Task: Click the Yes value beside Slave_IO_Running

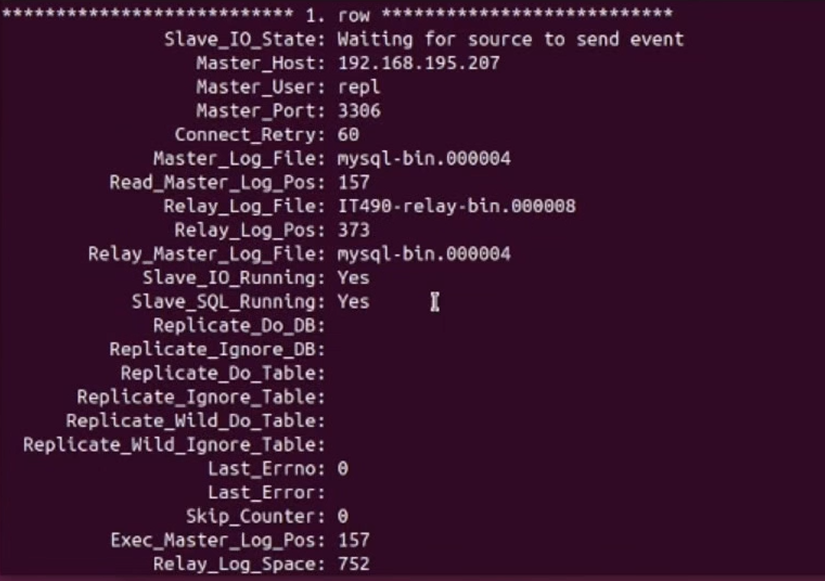Action: [x=353, y=278]
